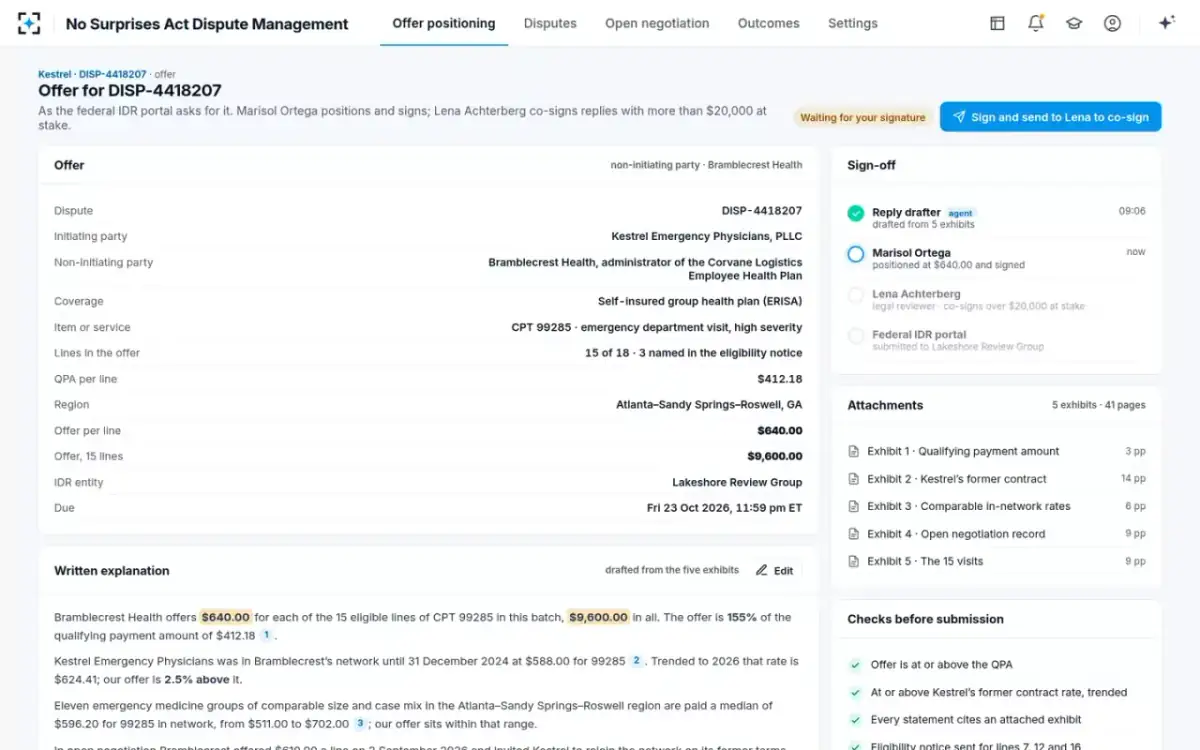Open the user profile icon

click(1112, 23)
